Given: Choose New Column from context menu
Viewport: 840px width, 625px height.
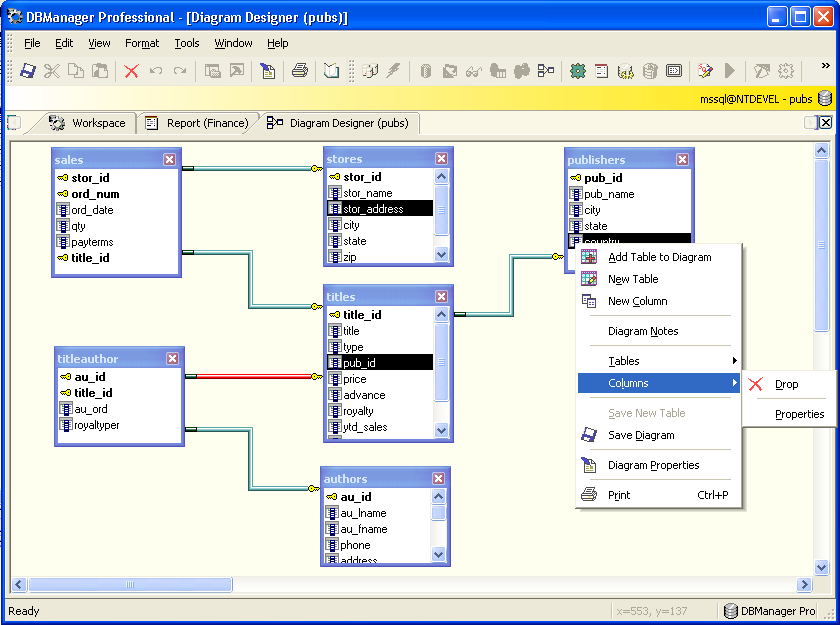Looking at the screenshot, I should [x=658, y=301].
